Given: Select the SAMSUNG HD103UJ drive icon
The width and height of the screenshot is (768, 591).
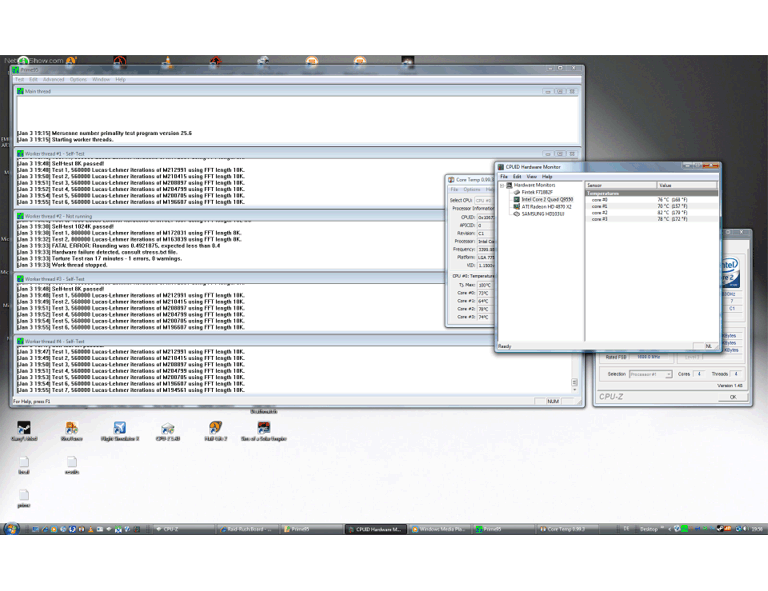Looking at the screenshot, I should coord(516,213).
